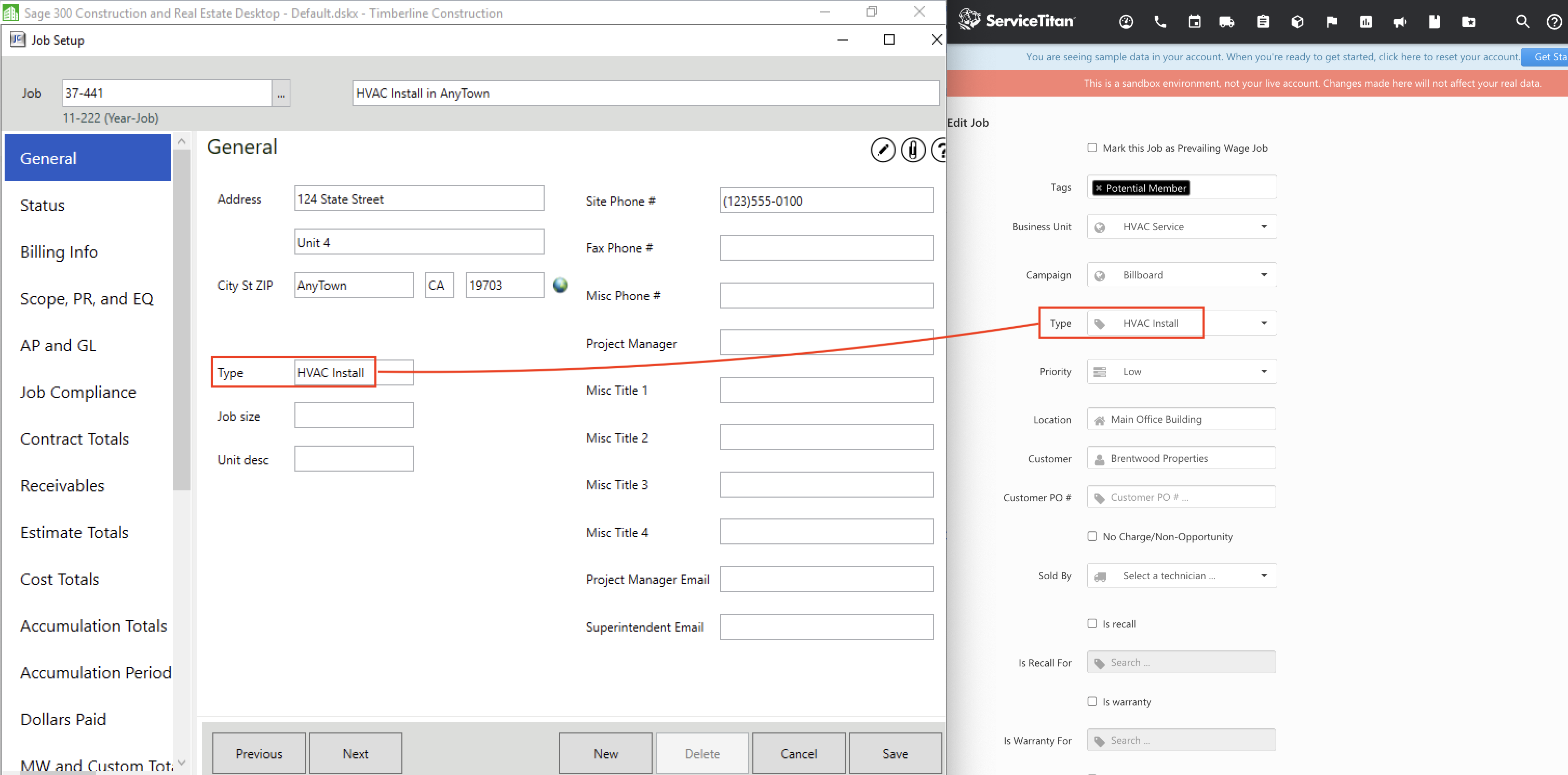Check the Is recall checkbox
1568x775 pixels.
click(x=1091, y=623)
